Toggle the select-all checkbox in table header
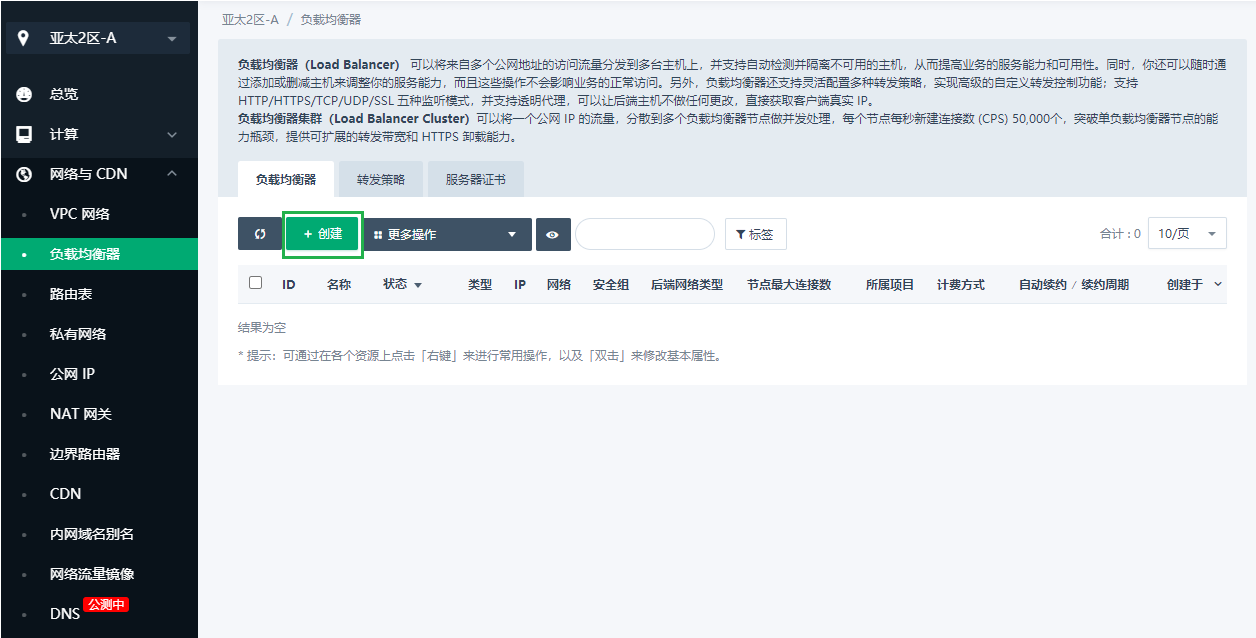Image resolution: width=1256 pixels, height=638 pixels. pyautogui.click(x=256, y=283)
